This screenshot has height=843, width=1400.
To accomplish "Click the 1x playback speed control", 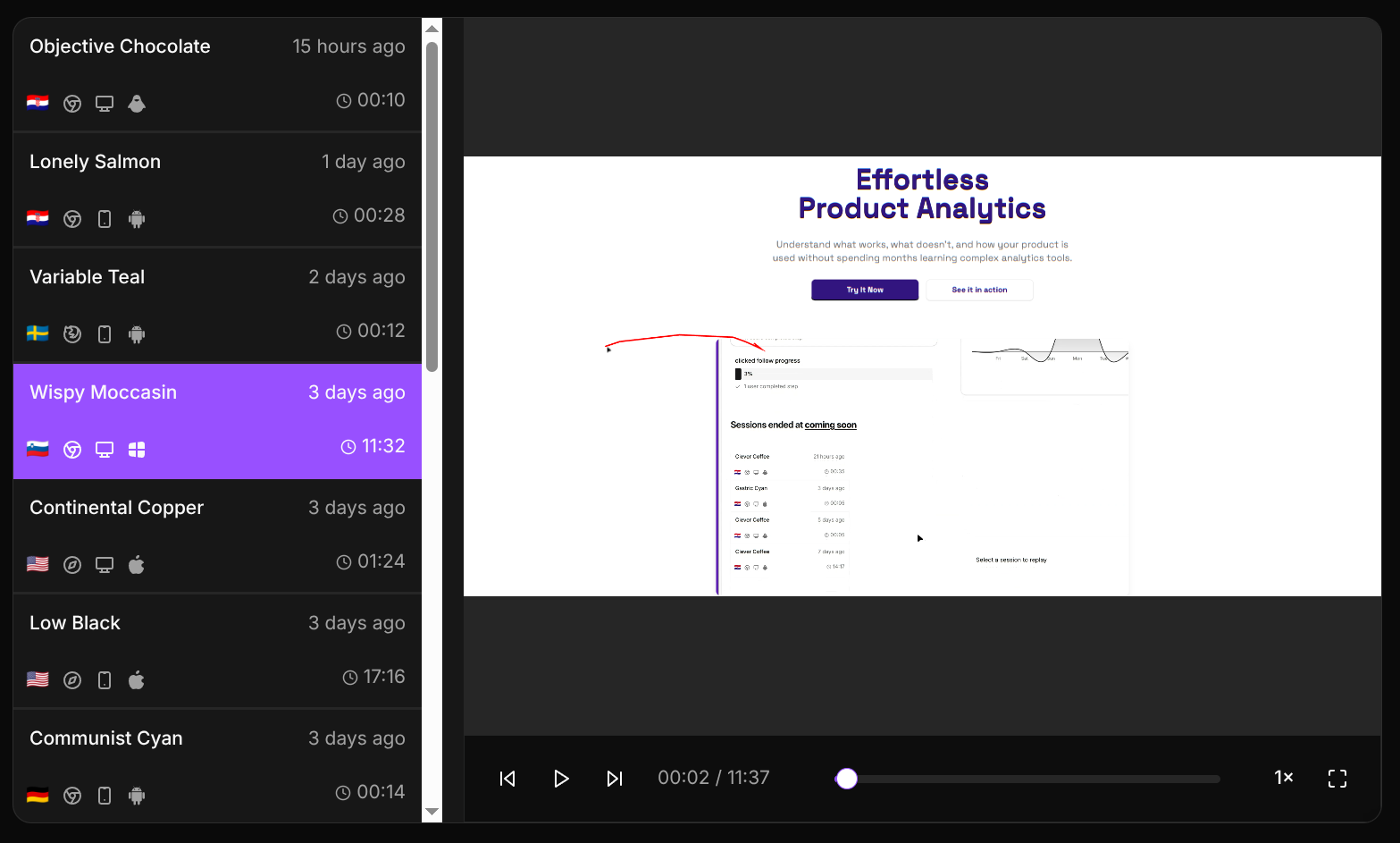I will point(1283,778).
